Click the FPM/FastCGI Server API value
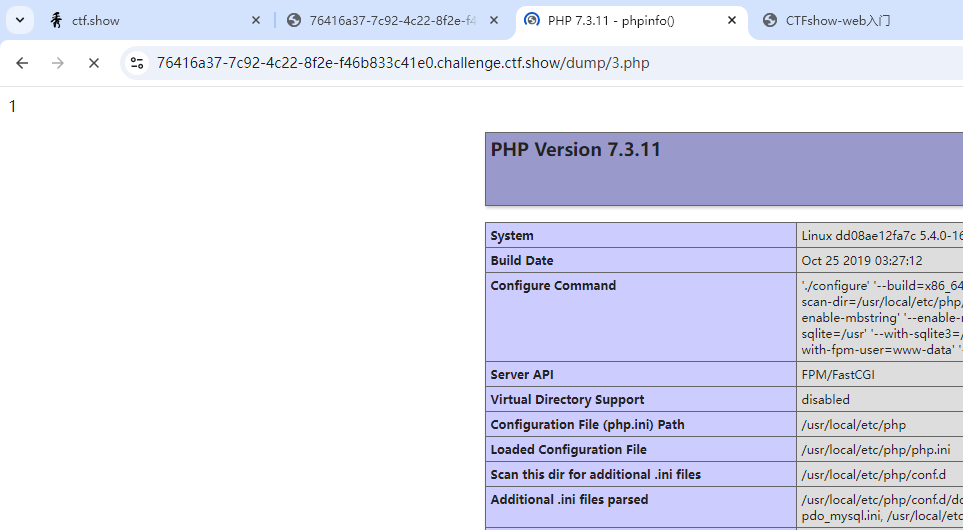This screenshot has width=963, height=530. click(838, 375)
